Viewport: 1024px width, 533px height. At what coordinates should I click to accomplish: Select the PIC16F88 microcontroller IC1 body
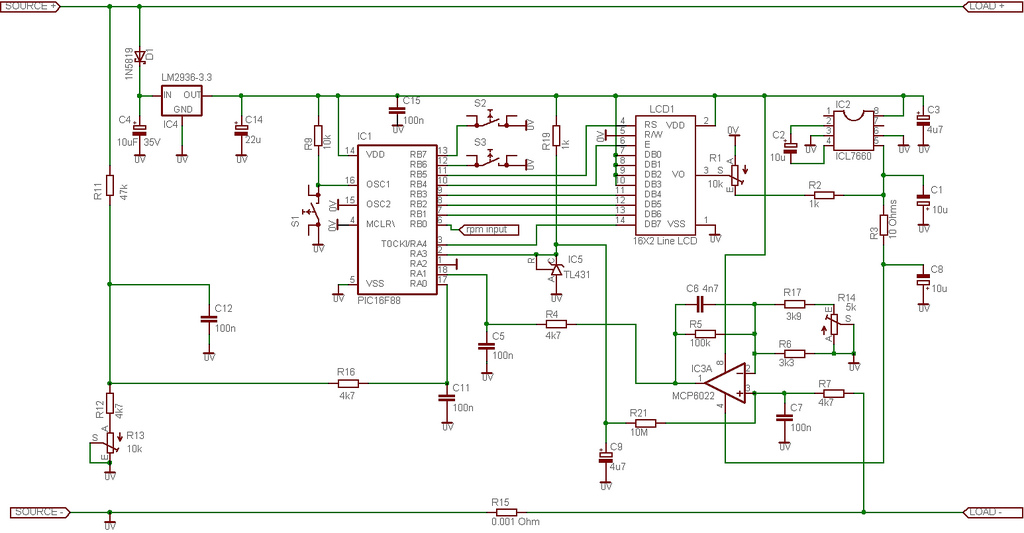(x=396, y=219)
